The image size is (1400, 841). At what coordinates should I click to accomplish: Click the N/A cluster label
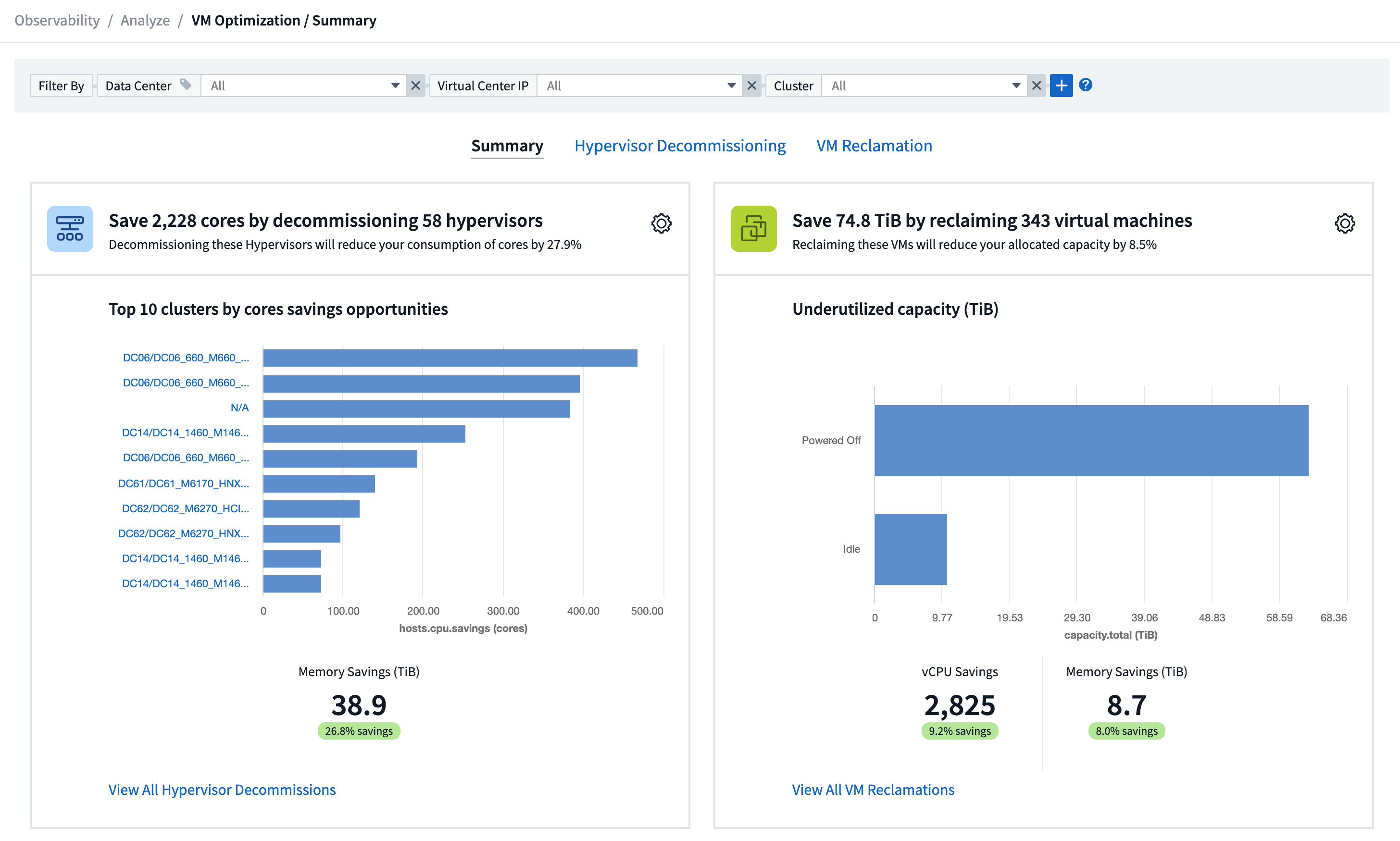pyautogui.click(x=239, y=408)
